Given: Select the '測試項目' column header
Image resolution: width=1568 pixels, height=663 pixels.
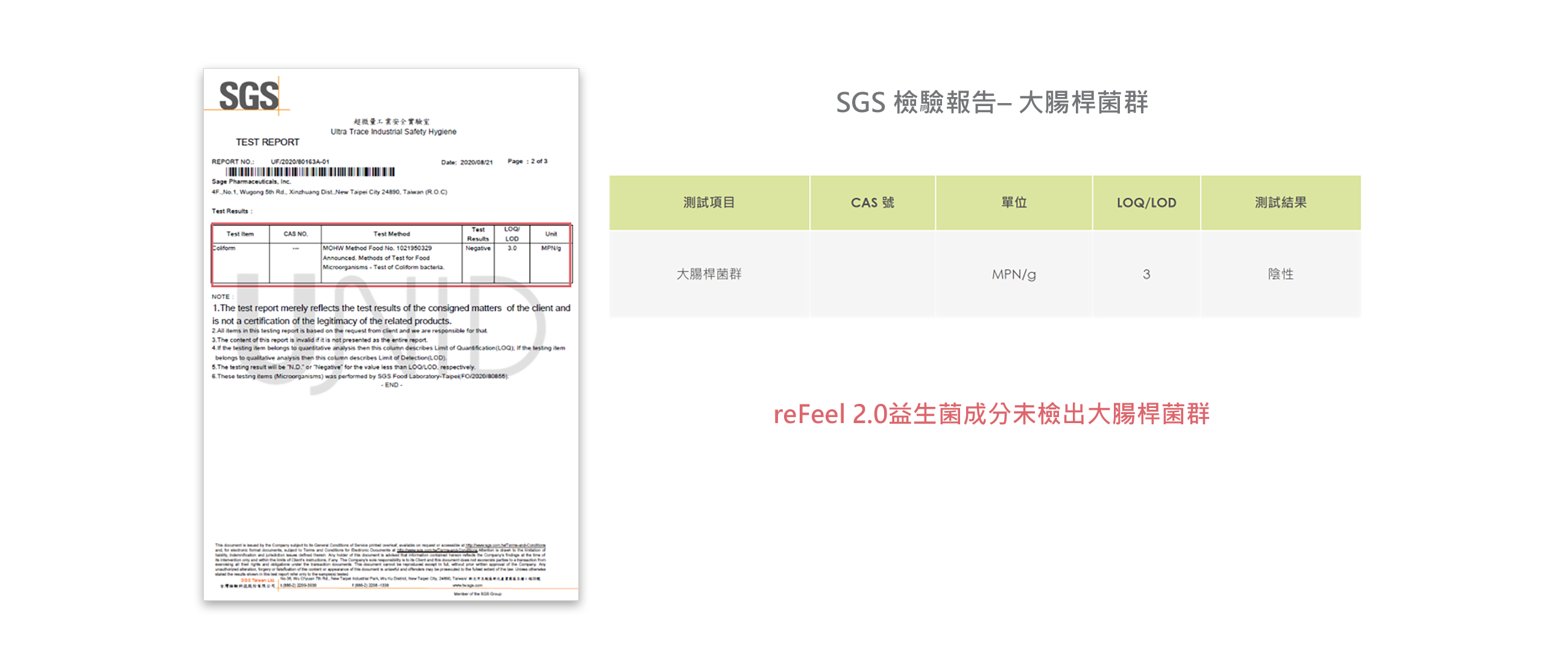Looking at the screenshot, I should click(709, 203).
